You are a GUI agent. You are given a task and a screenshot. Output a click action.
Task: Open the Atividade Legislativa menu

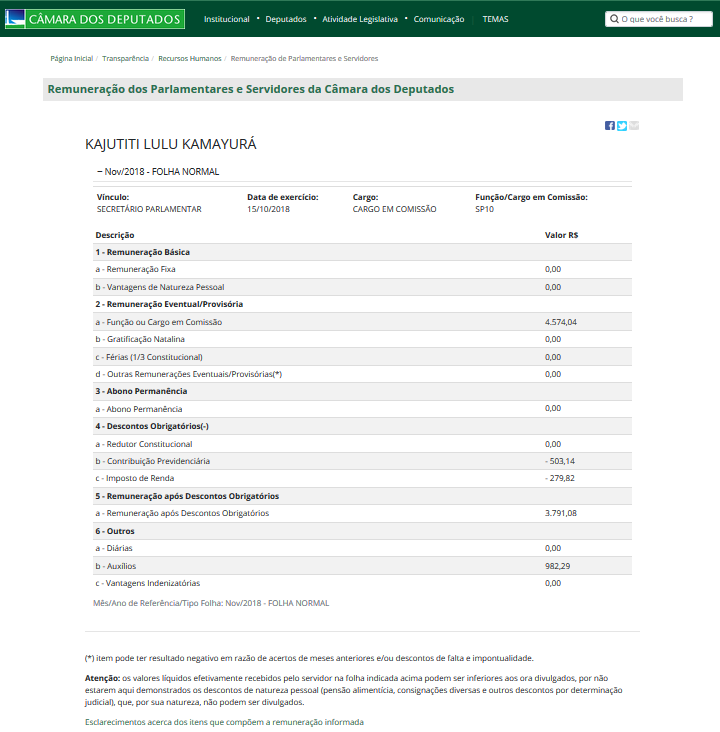point(359,19)
